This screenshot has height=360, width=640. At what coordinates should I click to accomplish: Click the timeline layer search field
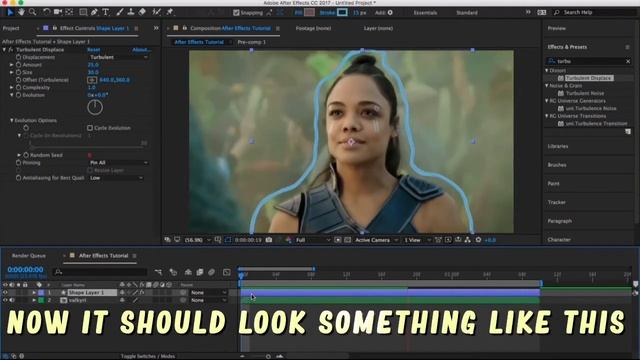click(100, 272)
